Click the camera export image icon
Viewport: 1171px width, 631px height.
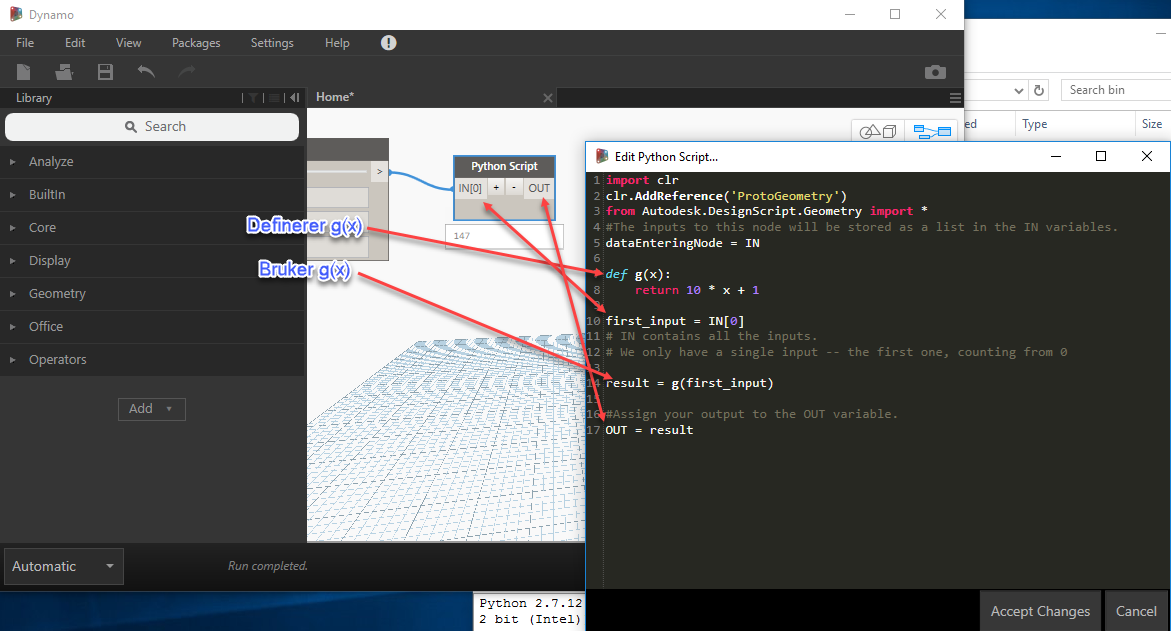pos(935,72)
